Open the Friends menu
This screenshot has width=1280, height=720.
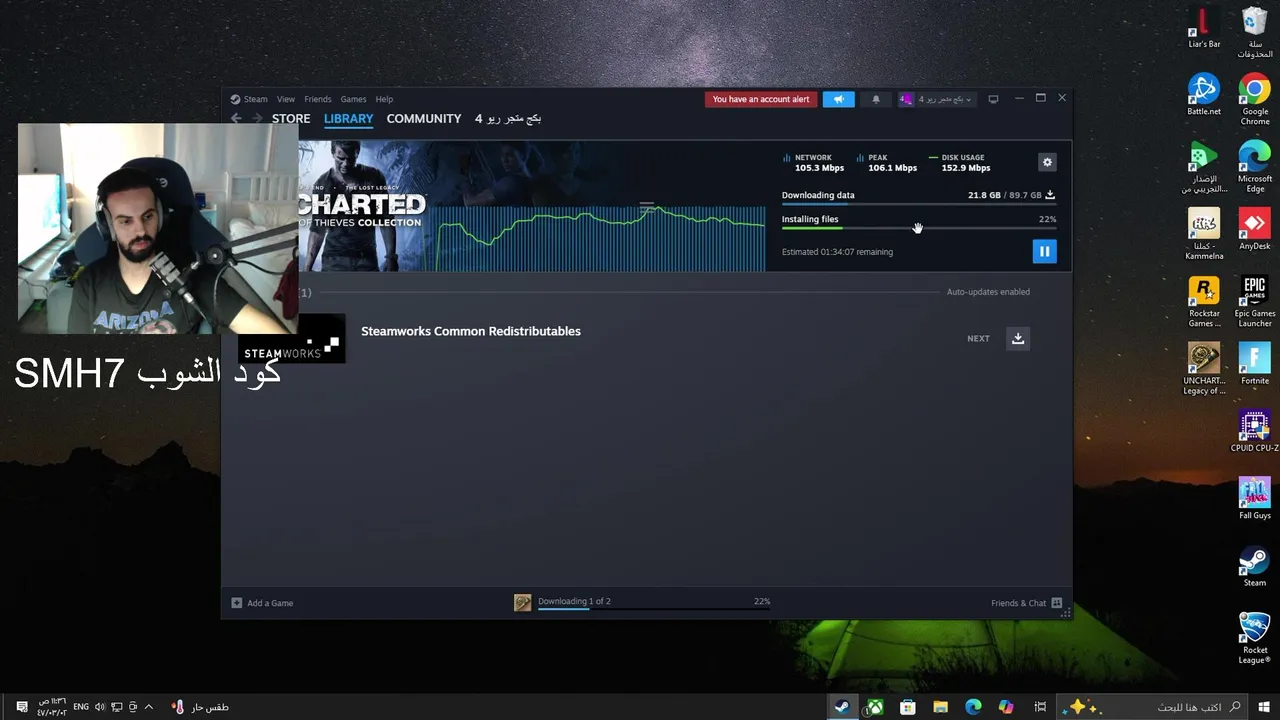click(318, 99)
